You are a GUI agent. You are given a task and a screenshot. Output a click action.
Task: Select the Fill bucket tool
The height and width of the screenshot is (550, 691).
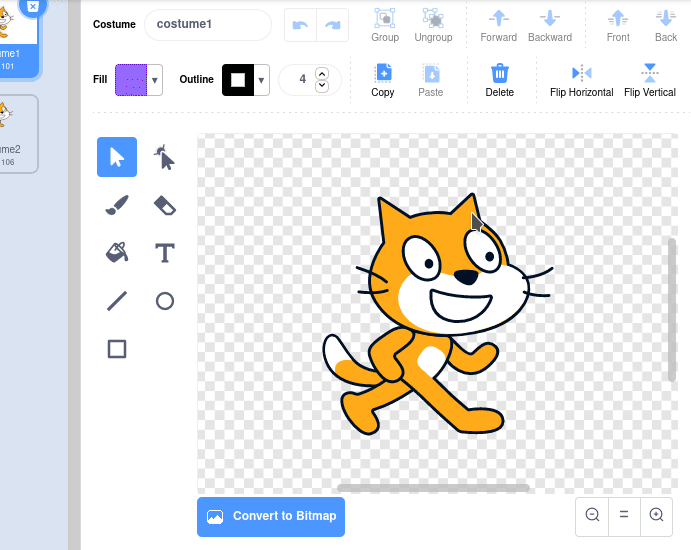[117, 253]
